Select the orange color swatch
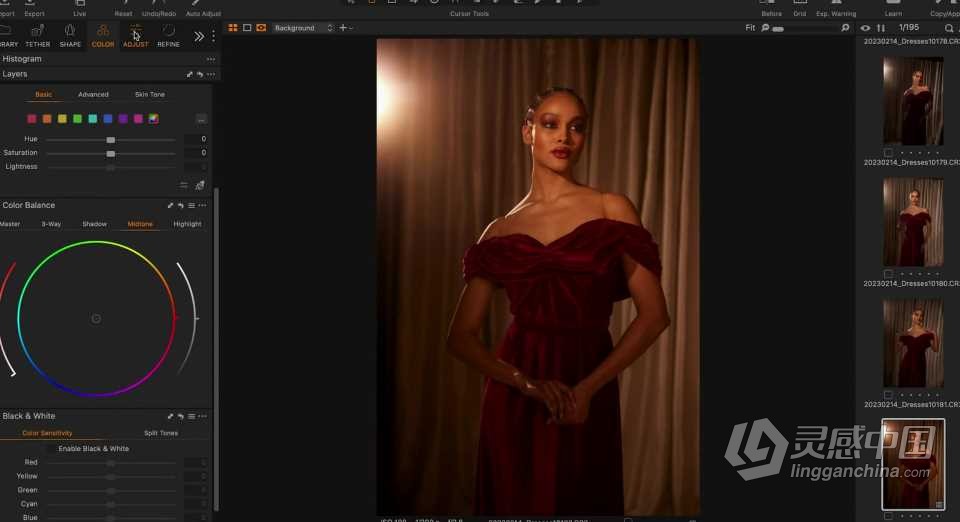The width and height of the screenshot is (960, 522). [x=47, y=119]
